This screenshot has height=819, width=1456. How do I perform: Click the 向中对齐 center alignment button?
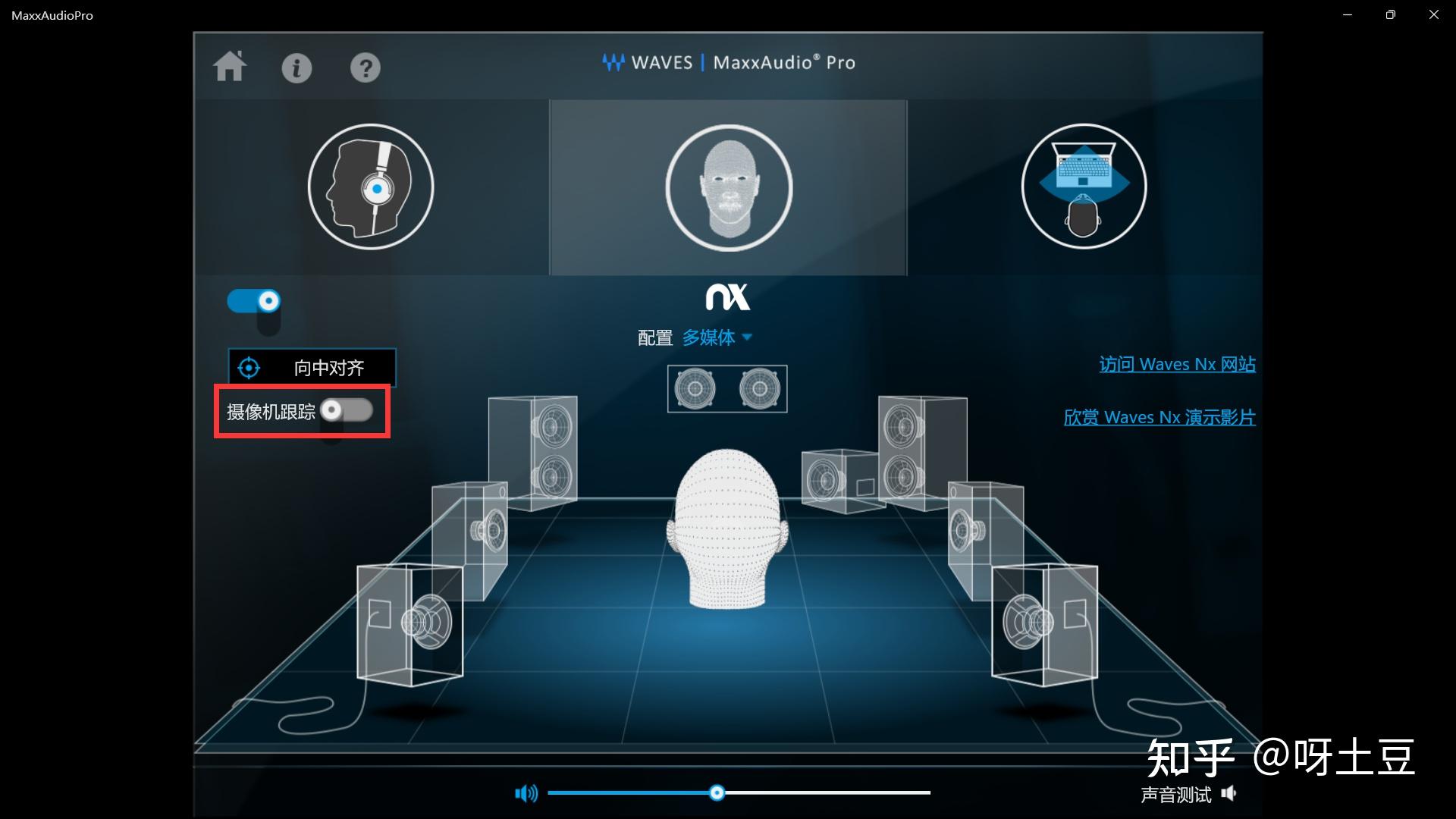[312, 368]
